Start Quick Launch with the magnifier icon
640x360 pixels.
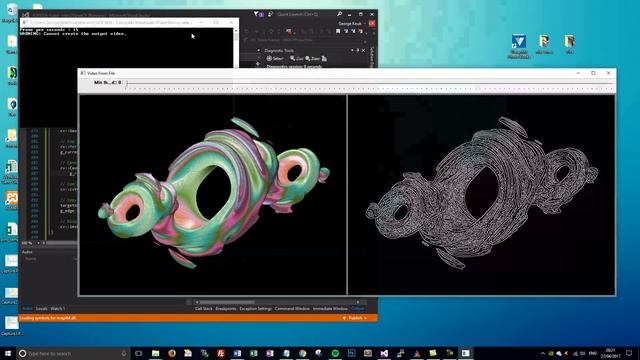click(339, 14)
